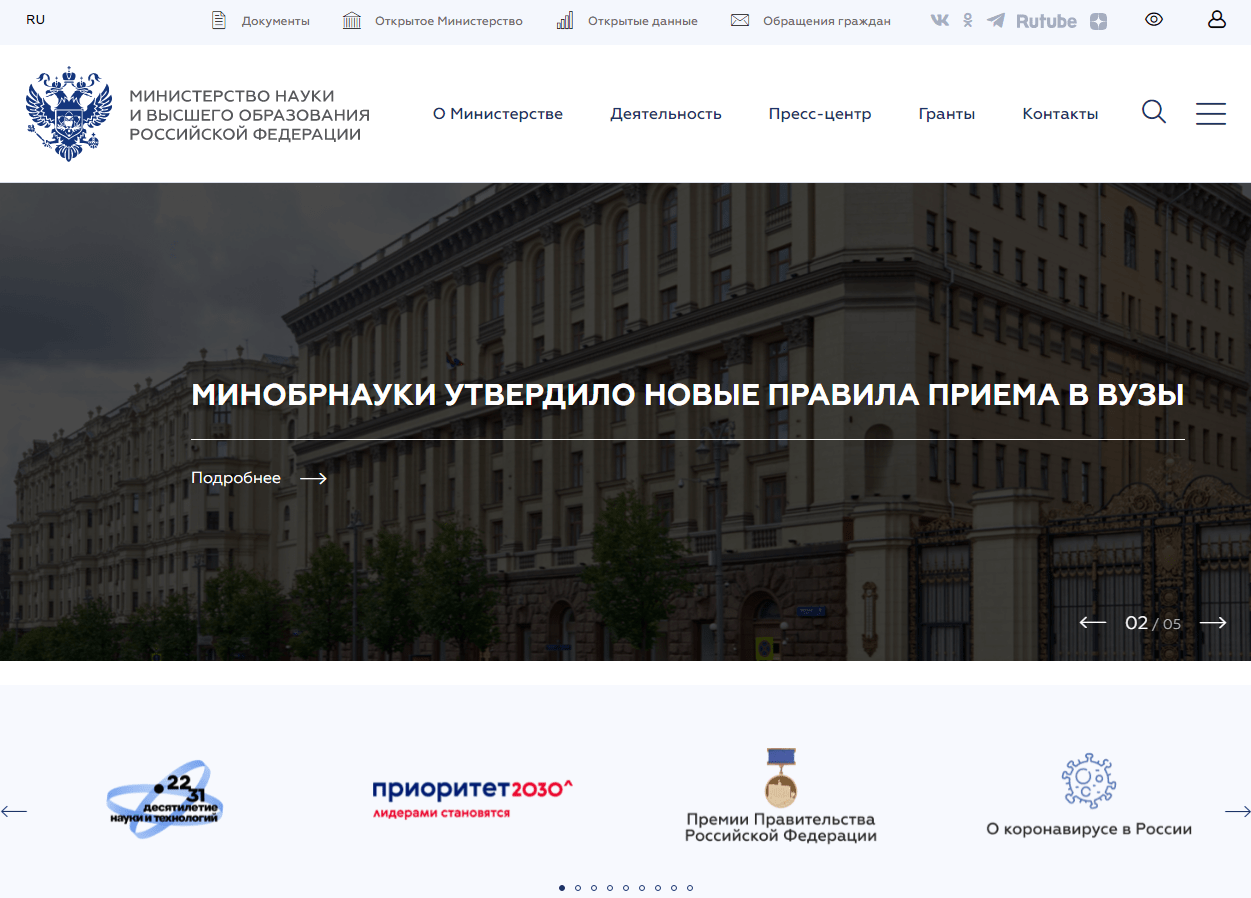This screenshot has height=898, width=1251.
Task: Select the second logo carousel dot
Action: 578,888
